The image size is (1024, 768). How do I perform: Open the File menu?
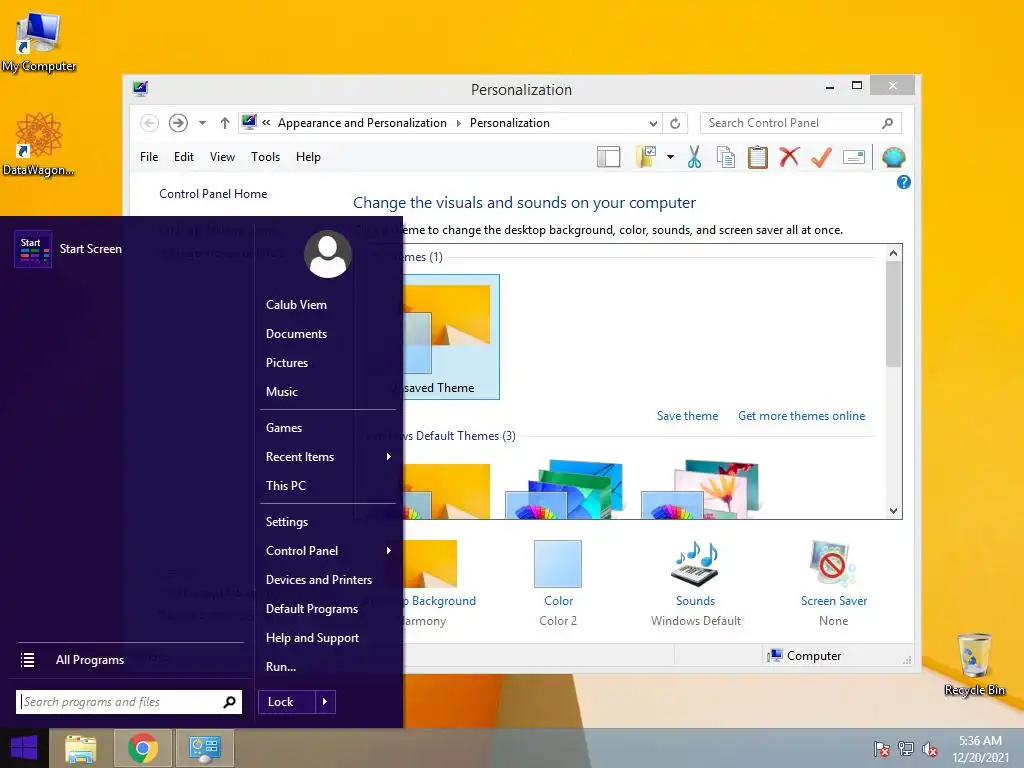point(149,157)
